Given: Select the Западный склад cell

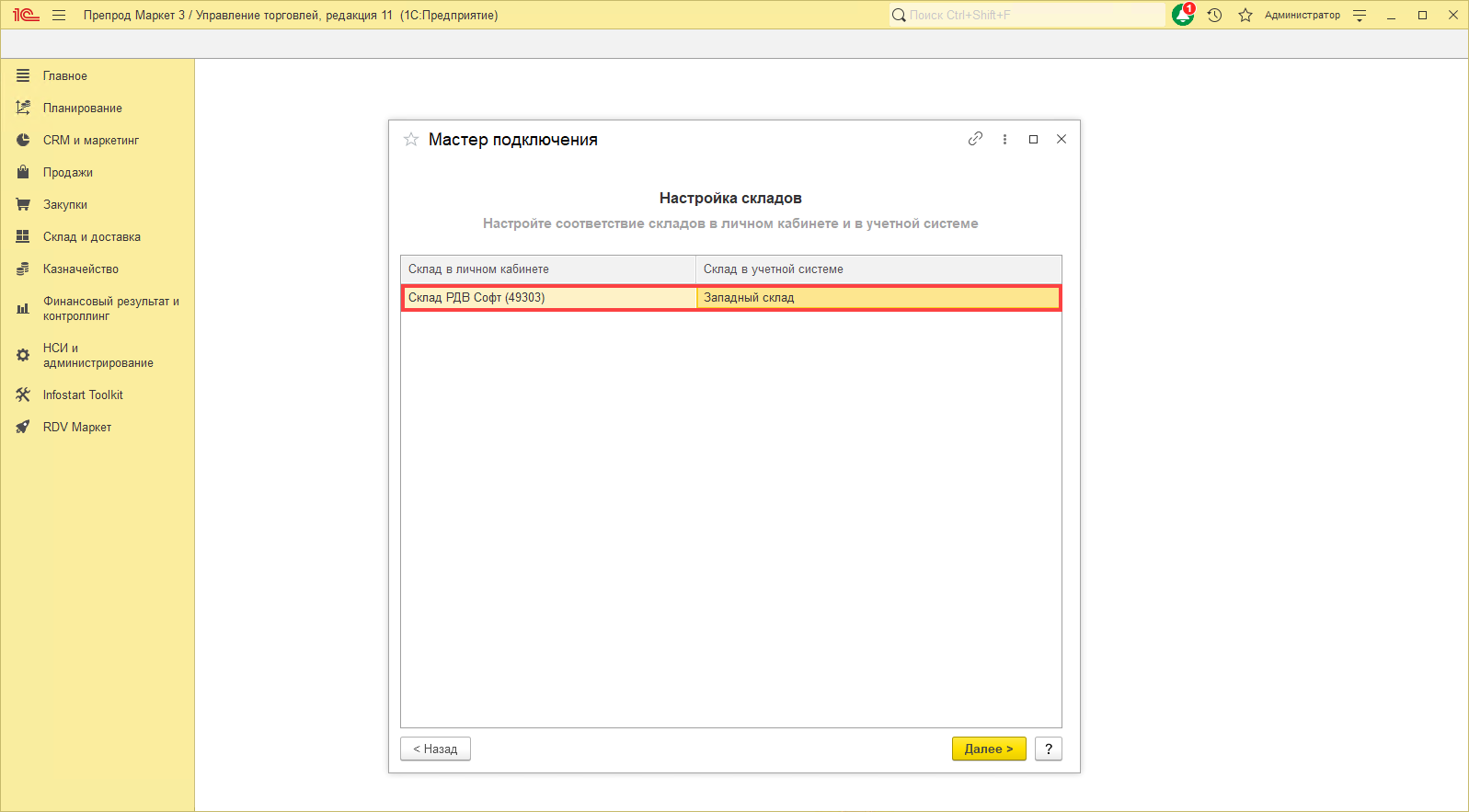Looking at the screenshot, I should pyautogui.click(x=878, y=297).
